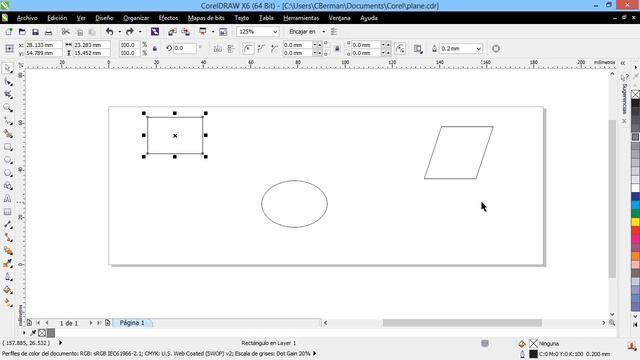Viewport: 640px width, 360px height.
Task: Open the Mapas de bits menu
Action: pos(206,18)
